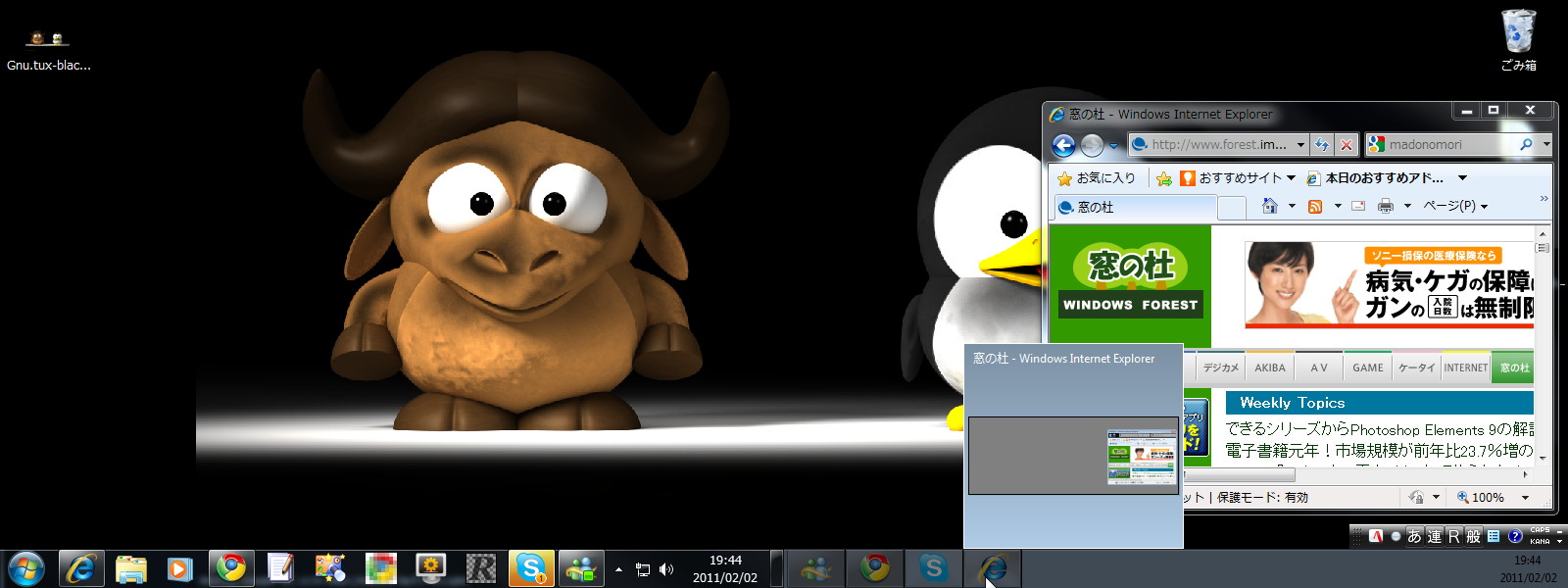Open the search provider dropdown arrow

(x=1546, y=144)
